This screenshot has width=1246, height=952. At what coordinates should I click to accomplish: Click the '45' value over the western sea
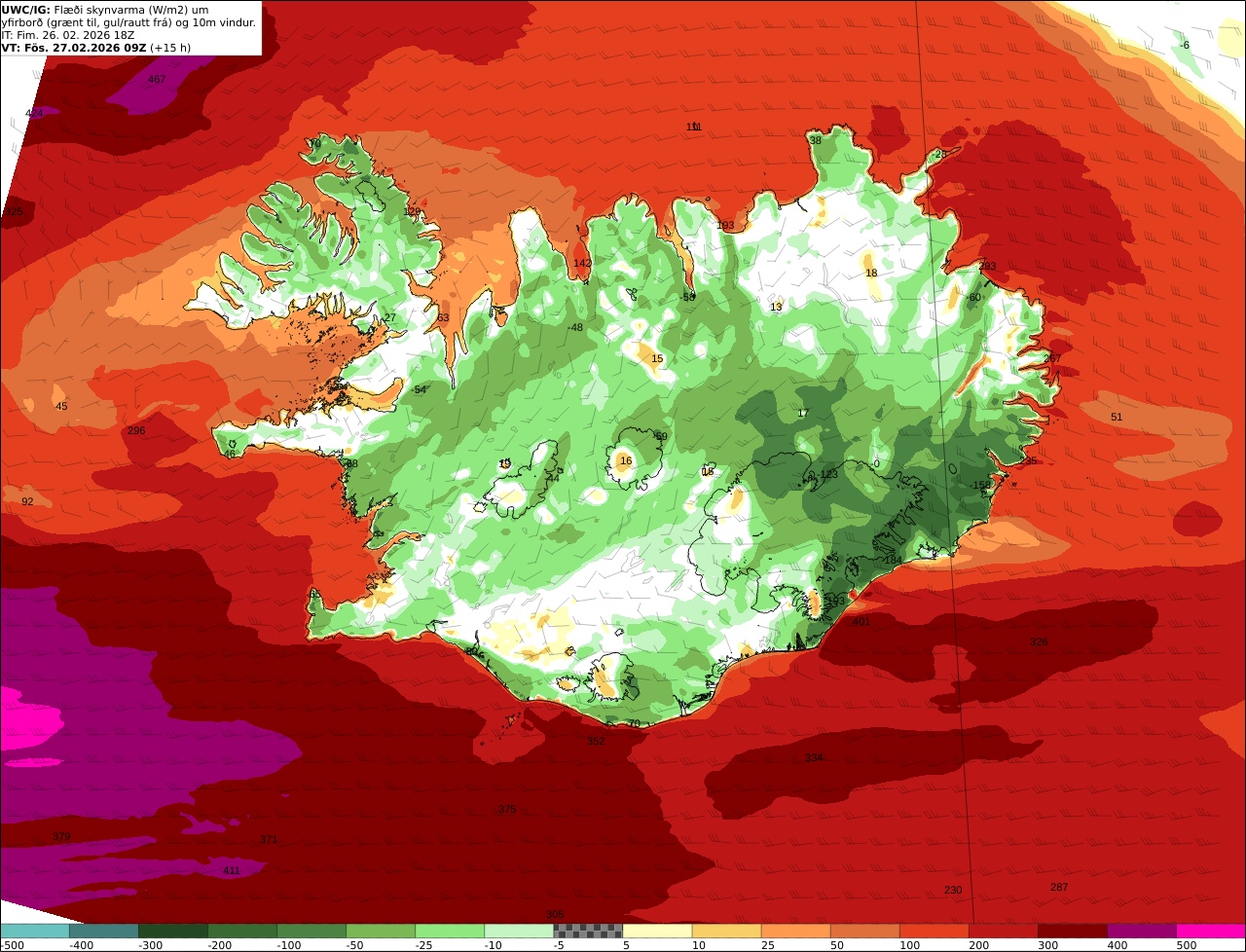tap(61, 407)
